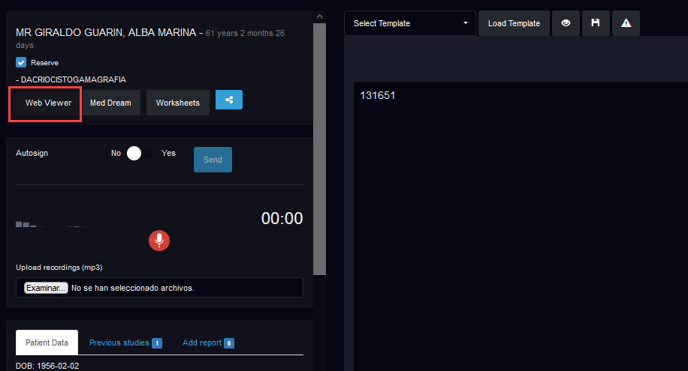
Task: Toggle the Autosign switch to Yes
Action: pyautogui.click(x=140, y=153)
